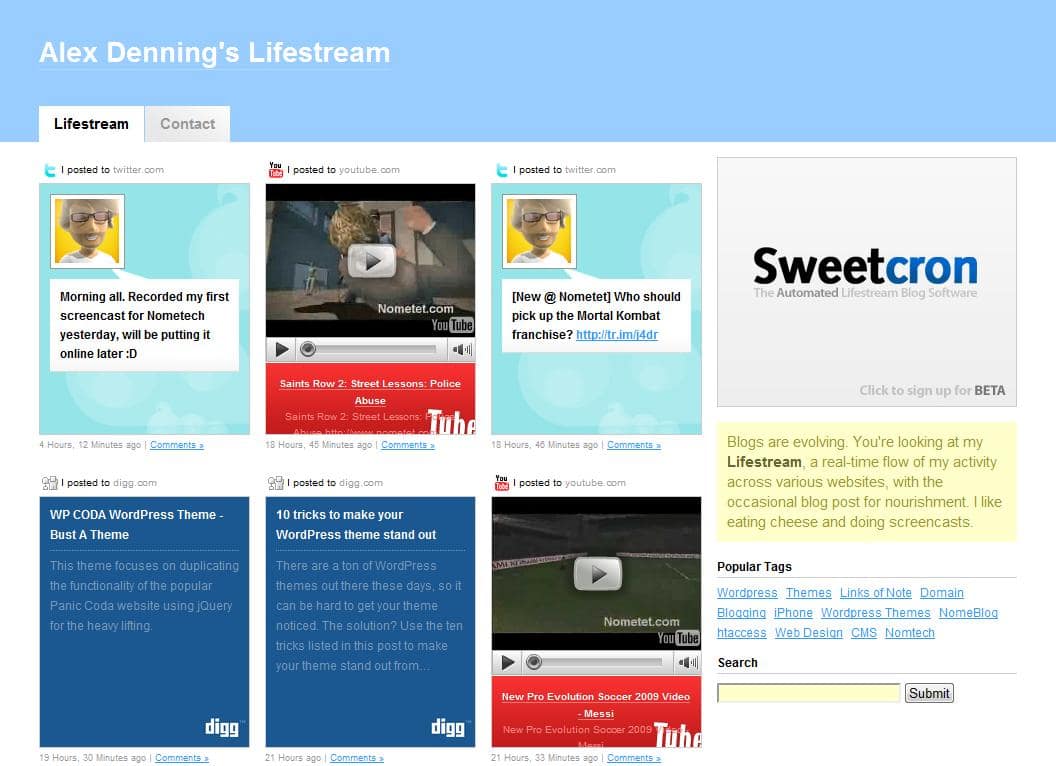Screen dimensions: 1056x766
Task: Click the YouTube watermark on the Saints Row video
Action: 451,324
